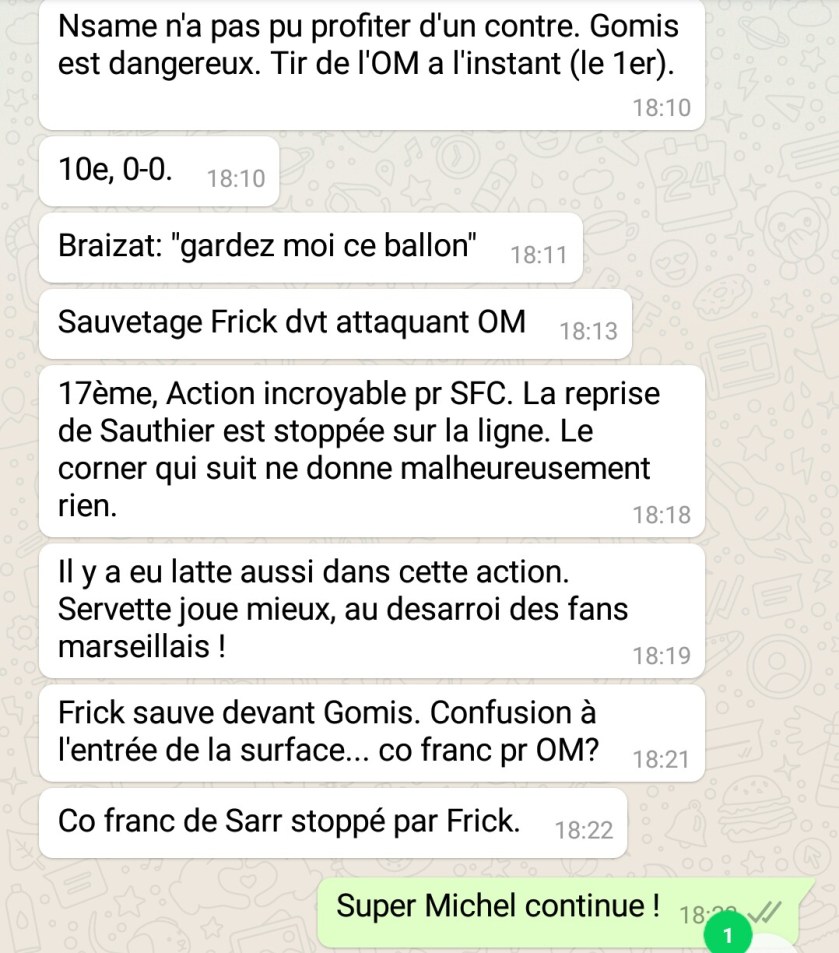Tap the 18:10 timestamp beside "10e, 0-0."
Image resolution: width=839 pixels, height=953 pixels.
coord(236,179)
